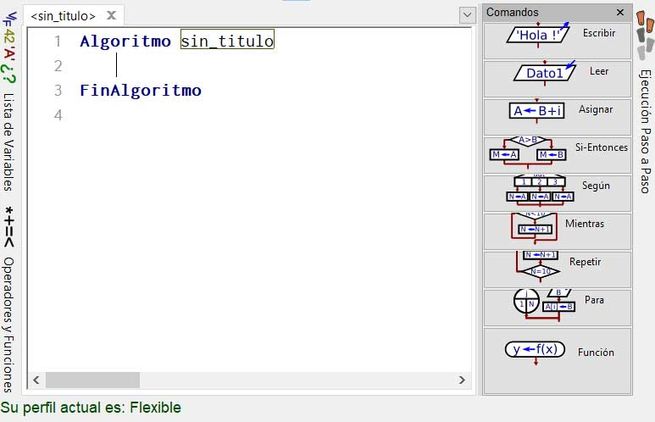655x422 pixels.
Task: Click the Comandos panel title
Action: pyautogui.click(x=512, y=12)
